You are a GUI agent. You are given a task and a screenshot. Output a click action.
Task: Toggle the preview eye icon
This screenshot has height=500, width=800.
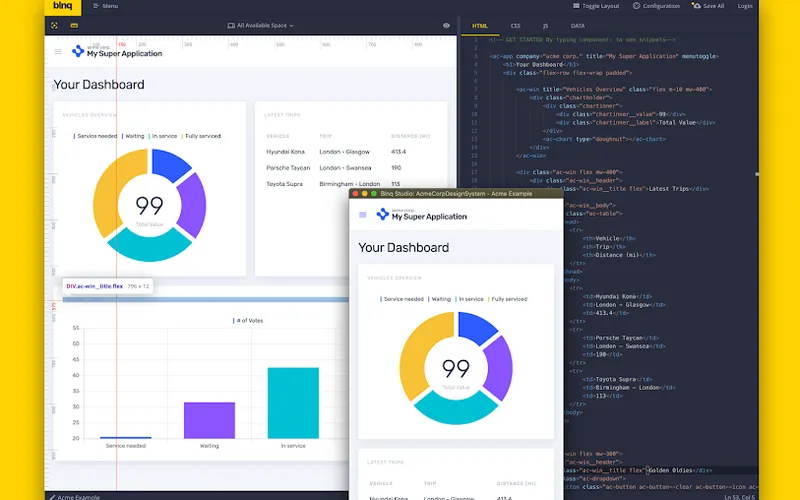pyautogui.click(x=446, y=25)
